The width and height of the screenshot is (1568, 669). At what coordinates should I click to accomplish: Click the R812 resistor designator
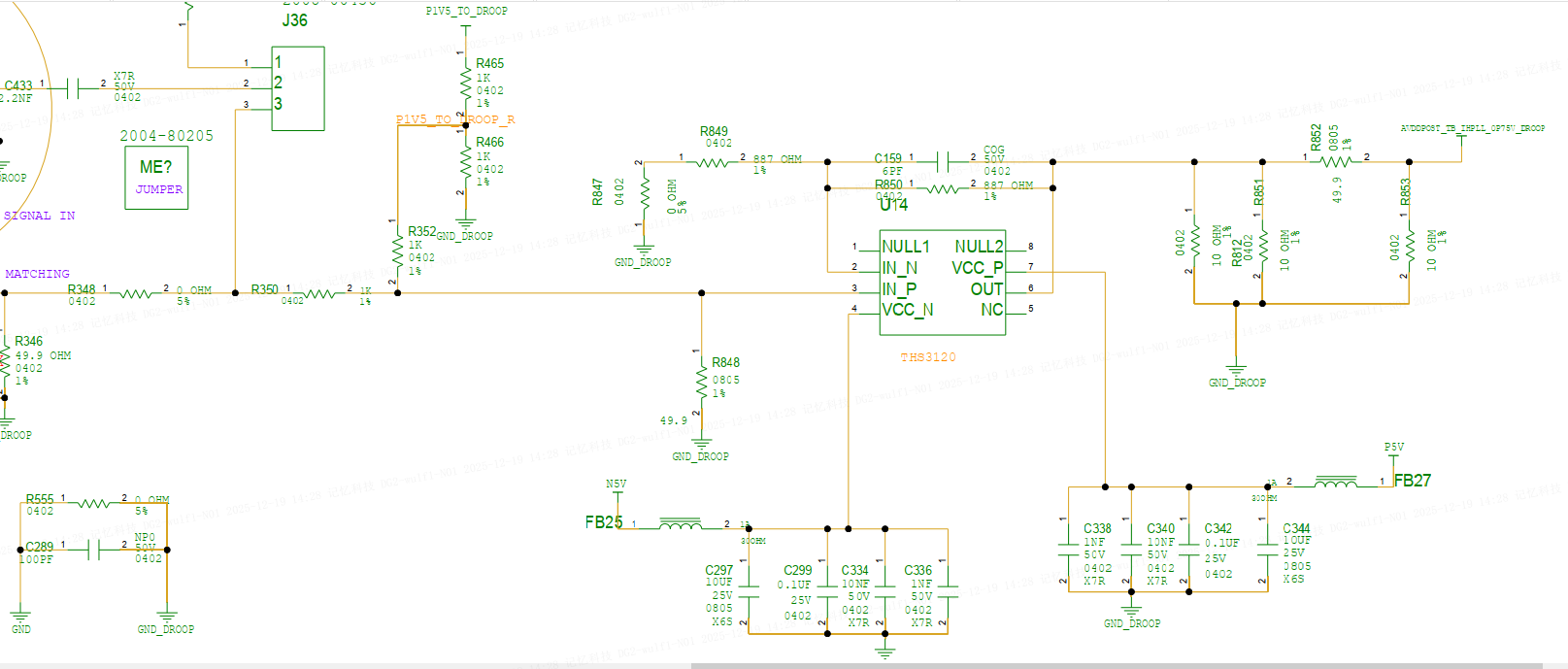pos(1236,252)
